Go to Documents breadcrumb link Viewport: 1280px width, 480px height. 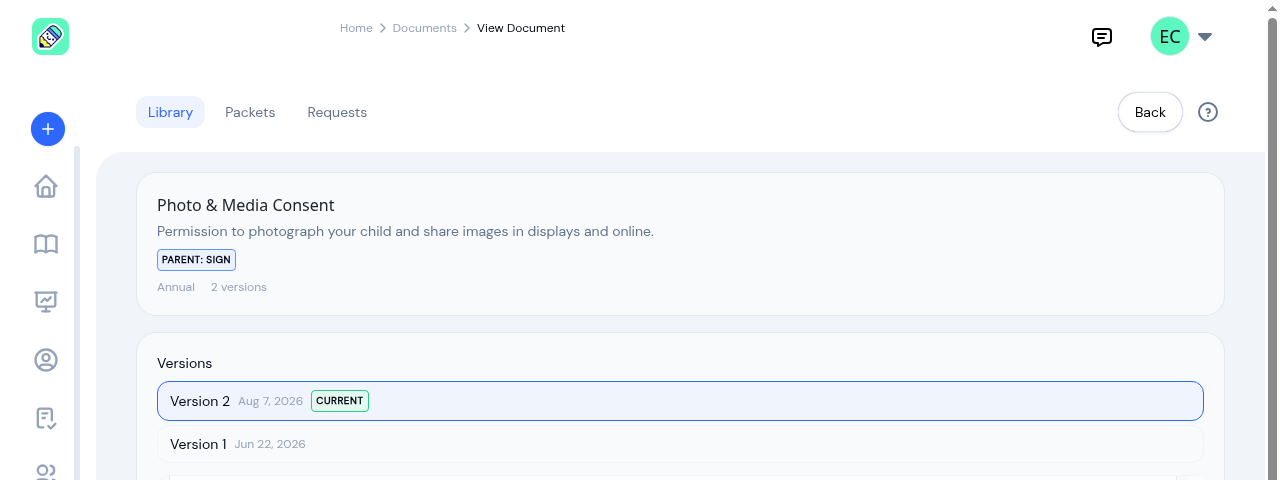[x=425, y=28]
